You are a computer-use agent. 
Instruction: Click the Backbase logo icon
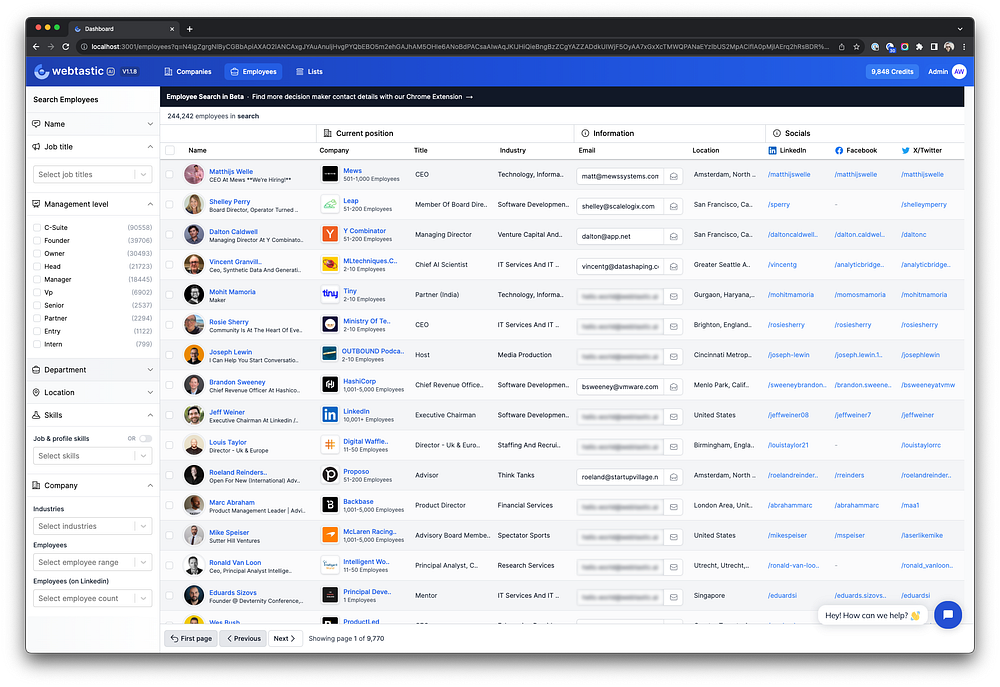(x=330, y=505)
